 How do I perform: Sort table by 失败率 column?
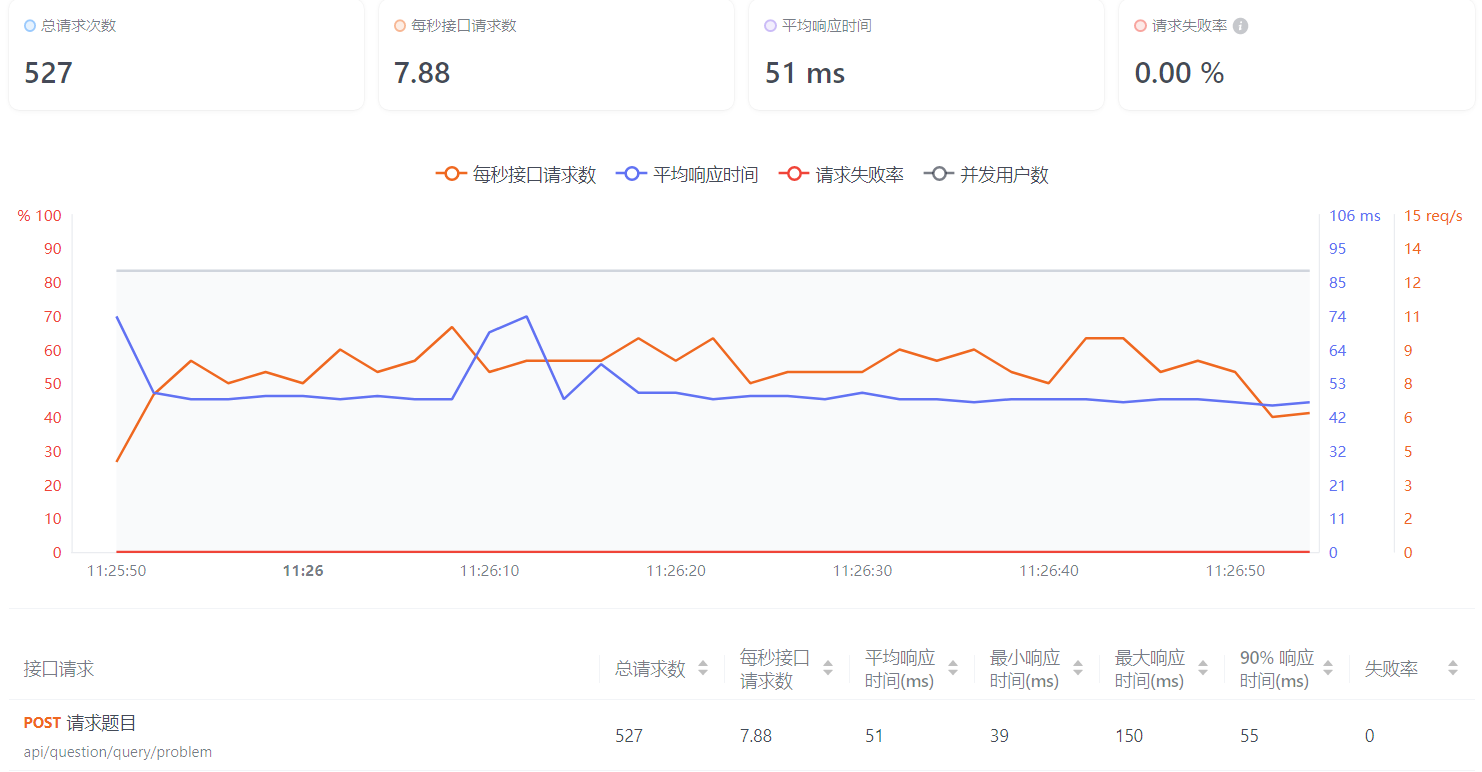pyautogui.click(x=1453, y=668)
